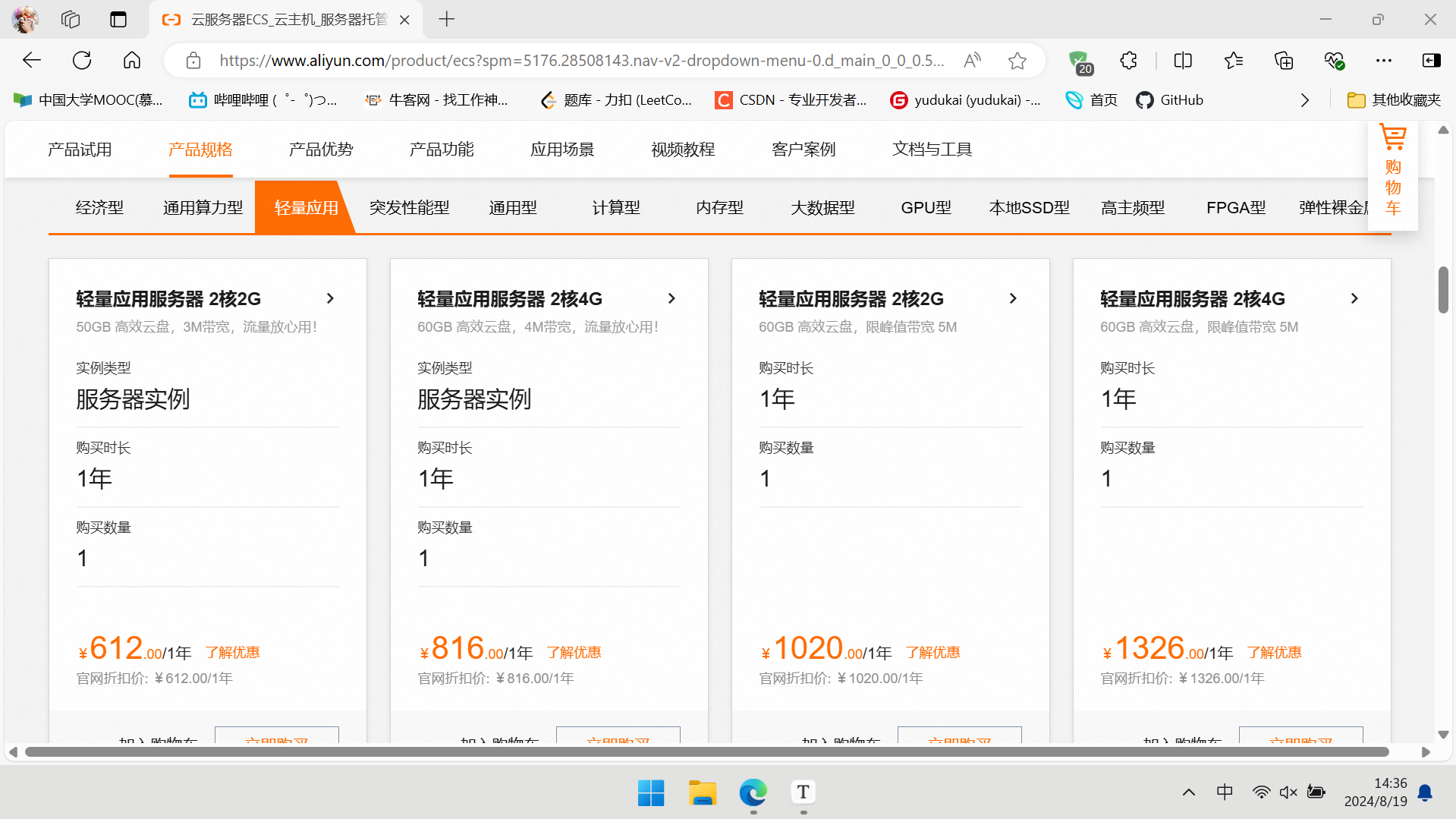The width and height of the screenshot is (1456, 819).
Task: Open the muted volume tray icon
Action: [1288, 792]
